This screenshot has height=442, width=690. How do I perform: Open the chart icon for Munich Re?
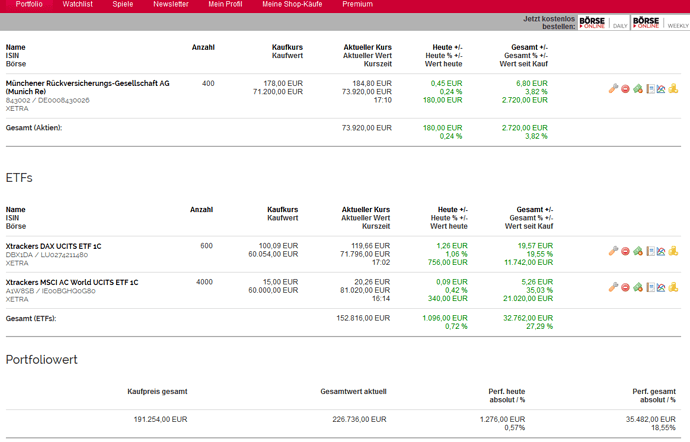661,89
